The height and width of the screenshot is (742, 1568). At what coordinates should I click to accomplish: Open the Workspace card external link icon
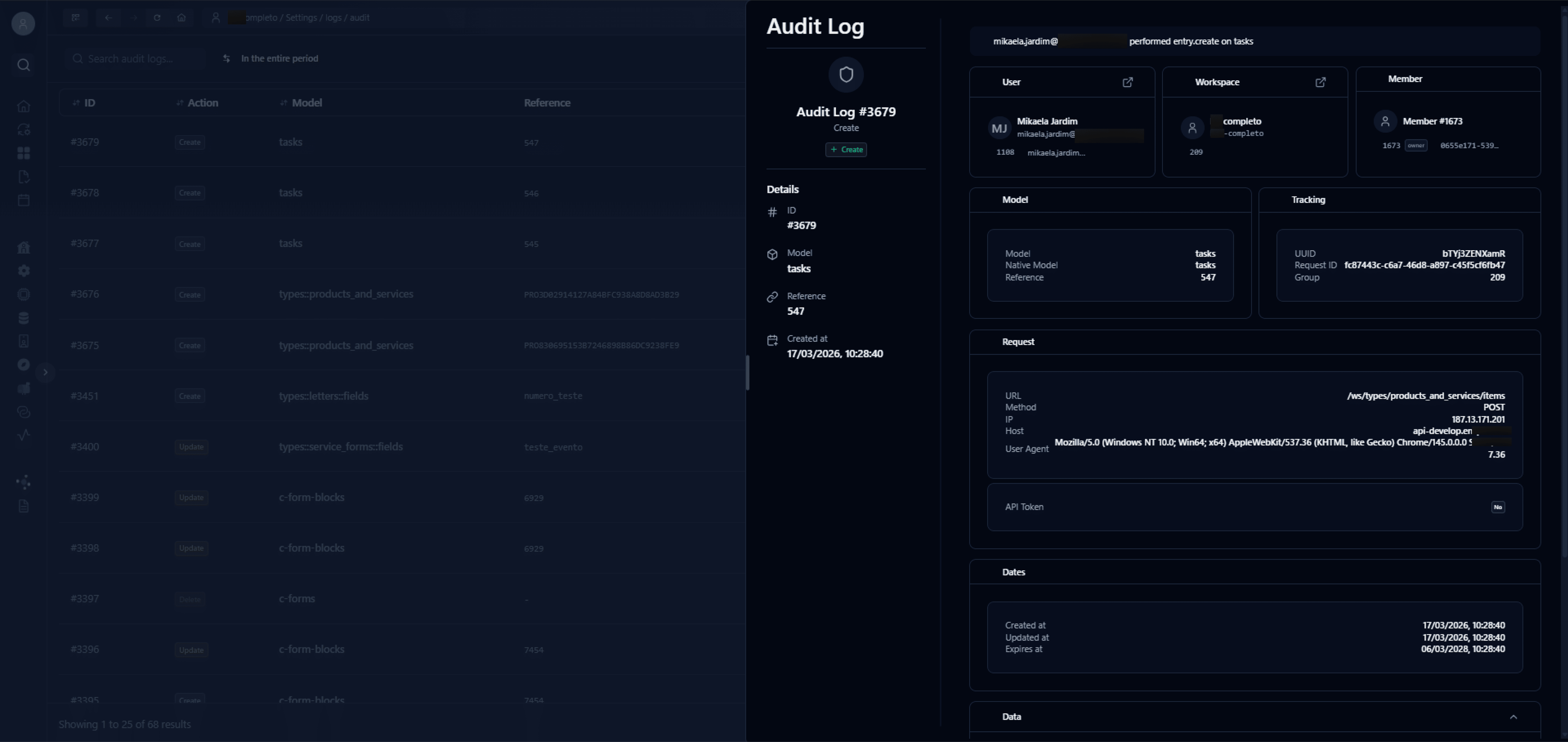pyautogui.click(x=1320, y=82)
